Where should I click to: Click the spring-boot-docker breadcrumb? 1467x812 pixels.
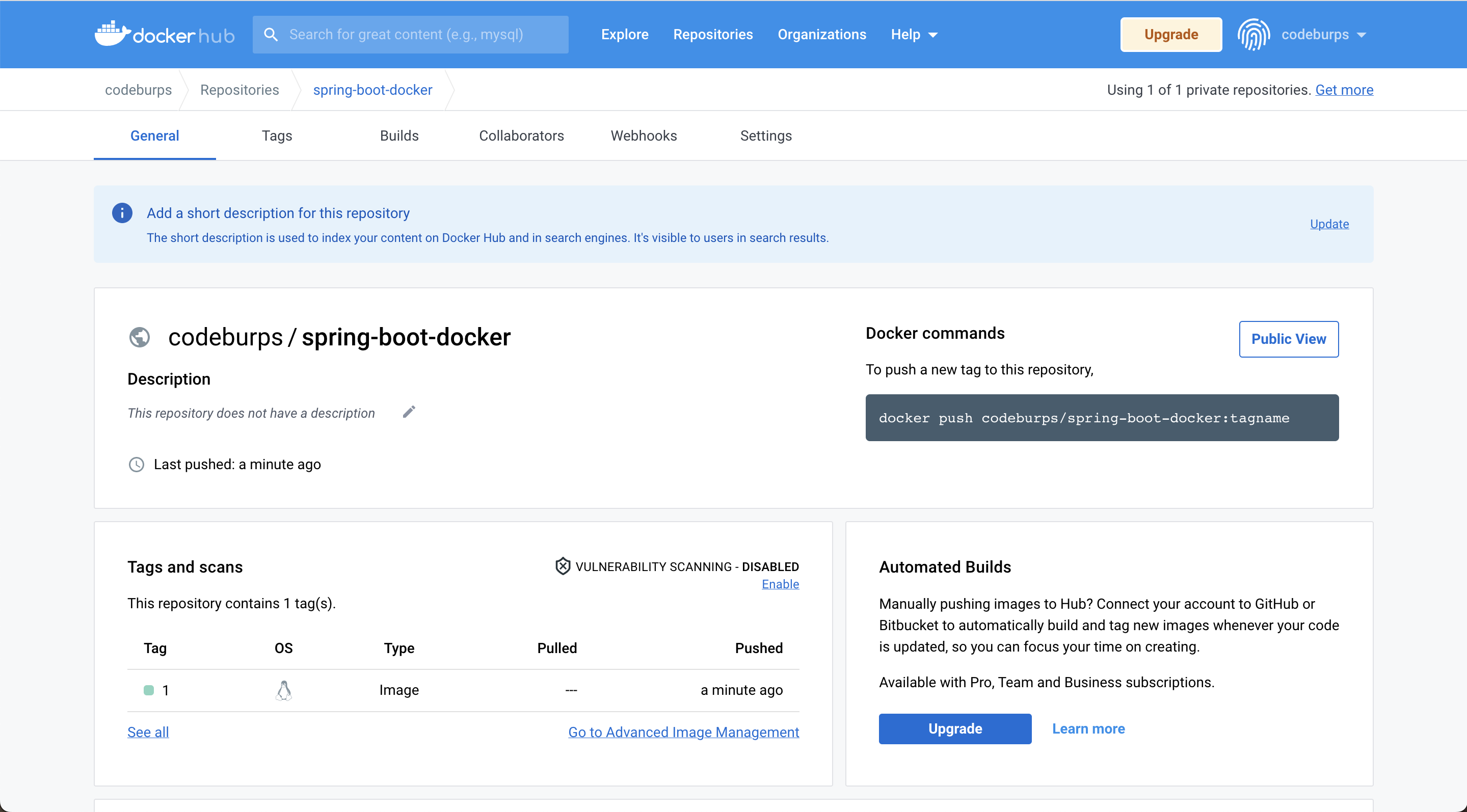click(372, 90)
